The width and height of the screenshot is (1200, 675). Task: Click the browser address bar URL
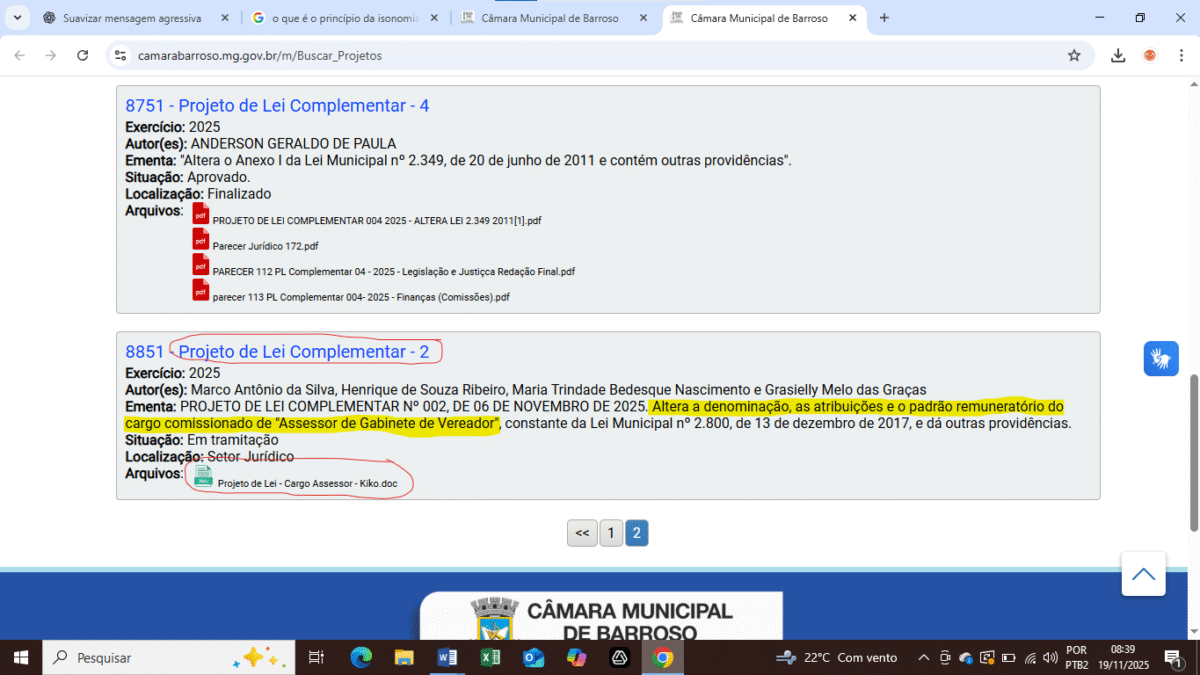pyautogui.click(x=260, y=56)
